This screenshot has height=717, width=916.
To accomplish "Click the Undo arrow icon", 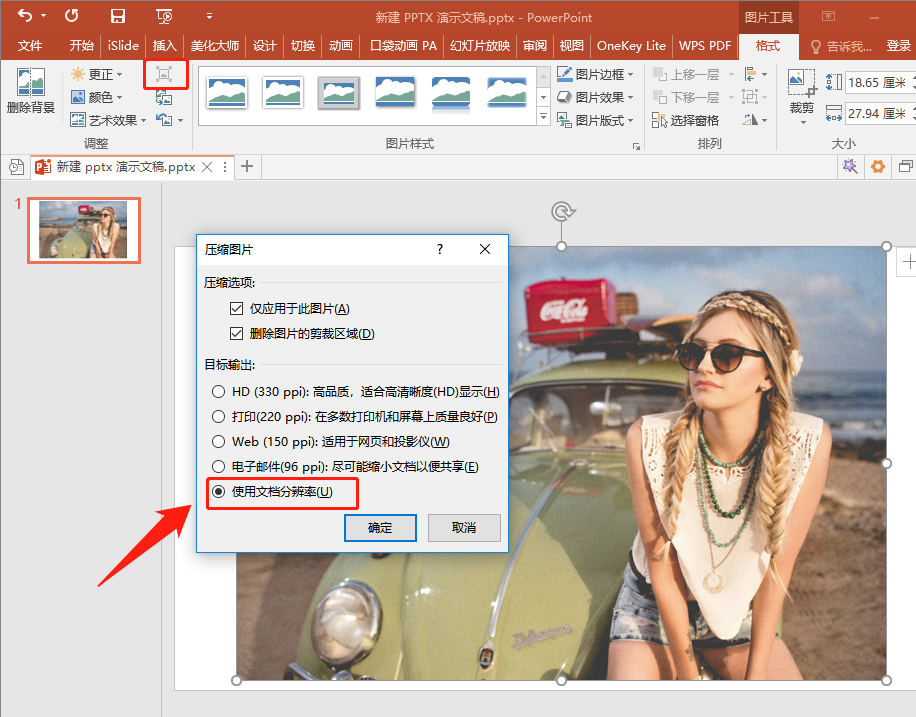I will click(x=25, y=17).
